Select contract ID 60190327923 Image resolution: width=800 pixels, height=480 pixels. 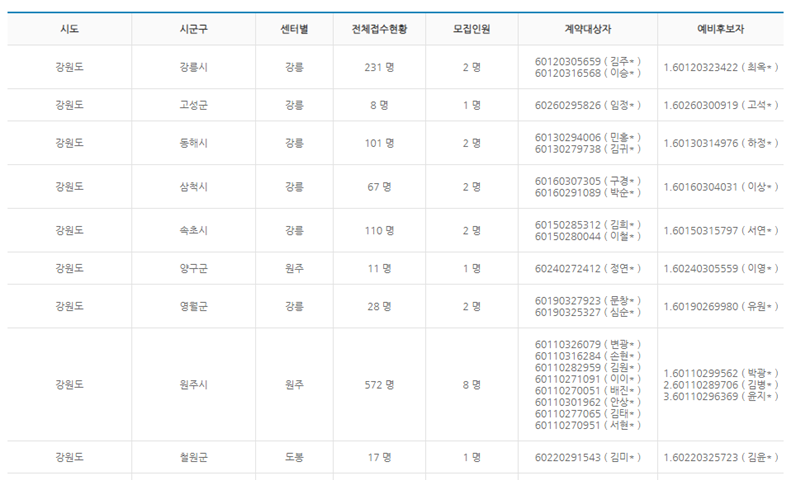568,300
